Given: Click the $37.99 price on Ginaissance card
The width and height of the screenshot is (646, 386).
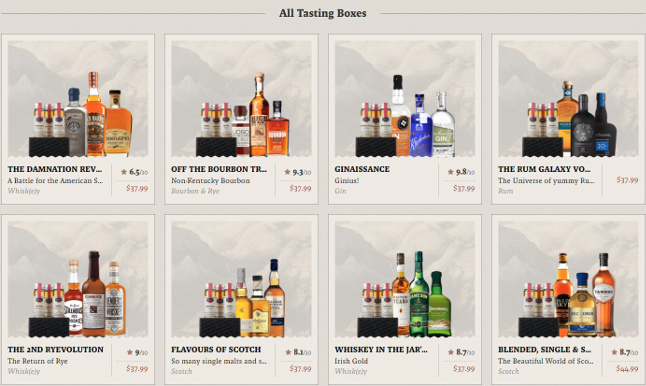Looking at the screenshot, I should pyautogui.click(x=464, y=188).
